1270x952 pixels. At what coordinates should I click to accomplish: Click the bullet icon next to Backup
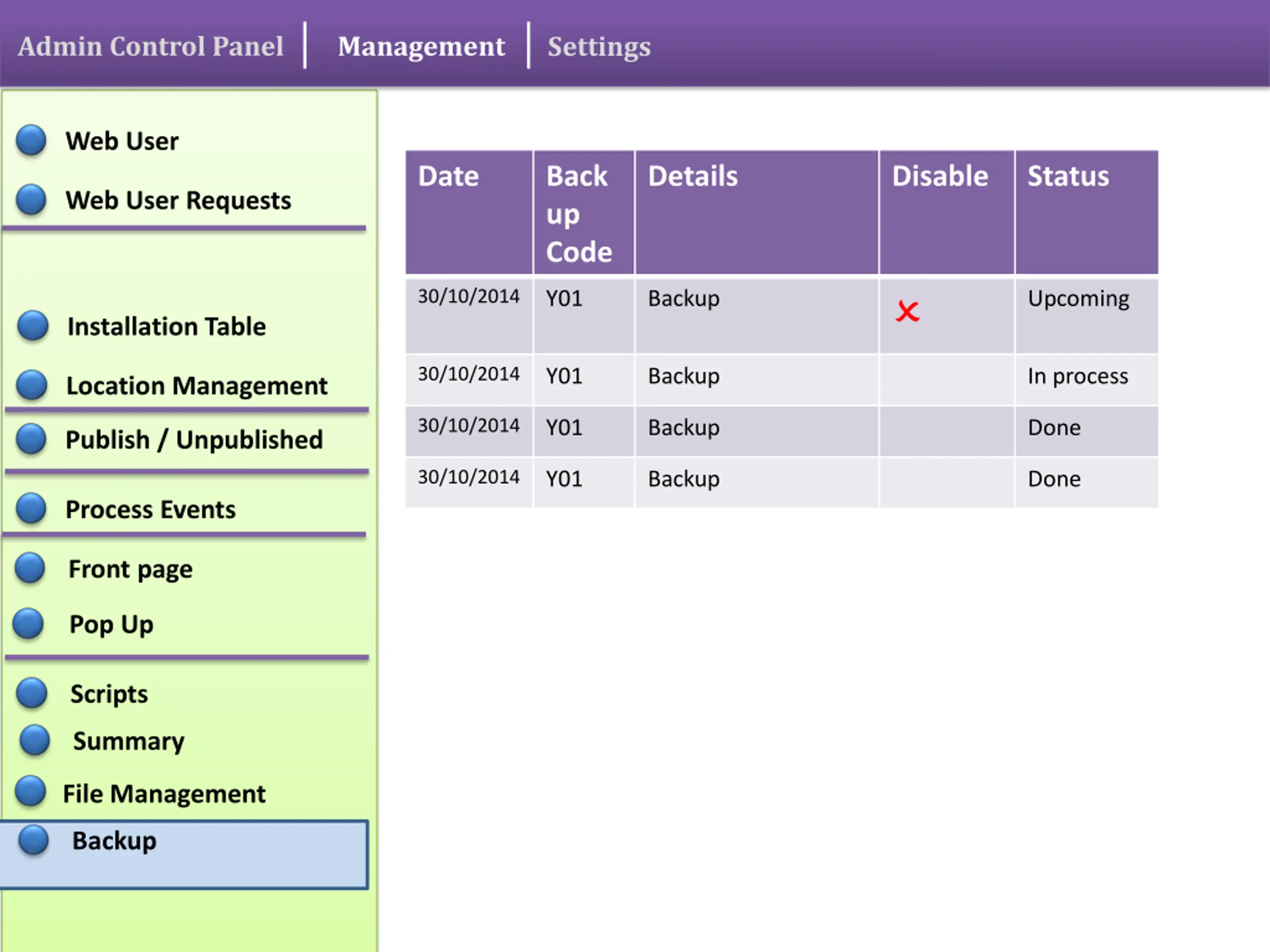tap(33, 839)
